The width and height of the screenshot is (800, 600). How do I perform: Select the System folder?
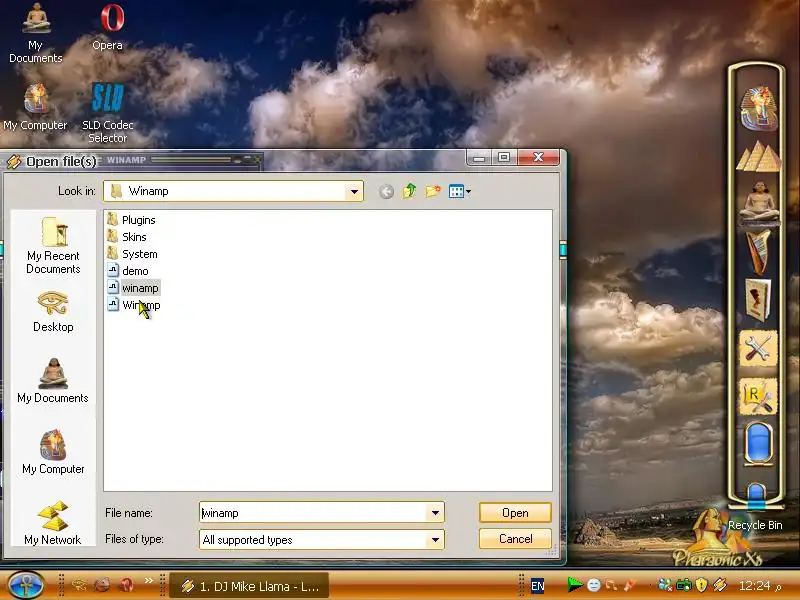point(132,254)
